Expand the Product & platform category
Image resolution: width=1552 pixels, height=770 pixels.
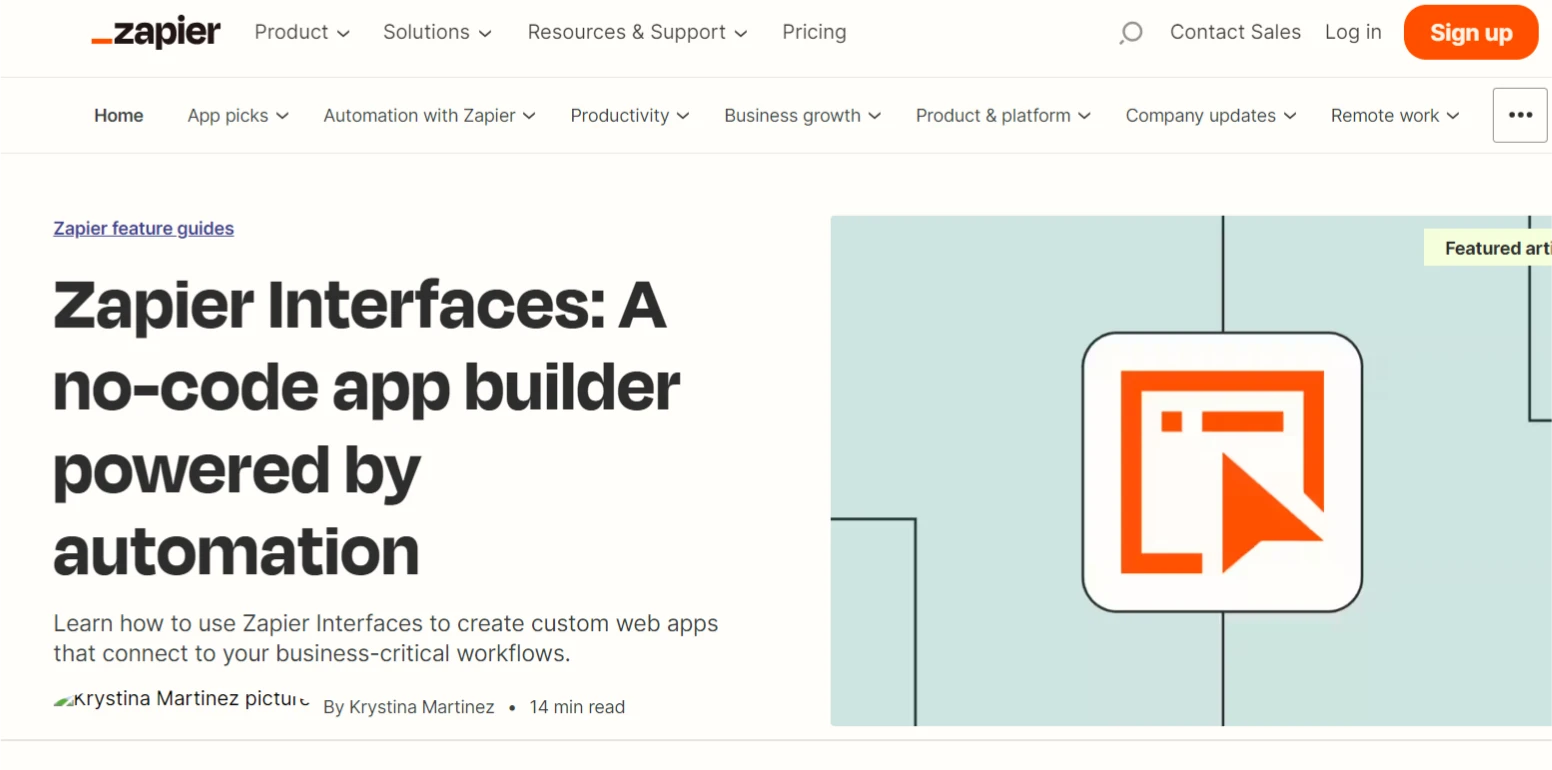tap(1003, 115)
